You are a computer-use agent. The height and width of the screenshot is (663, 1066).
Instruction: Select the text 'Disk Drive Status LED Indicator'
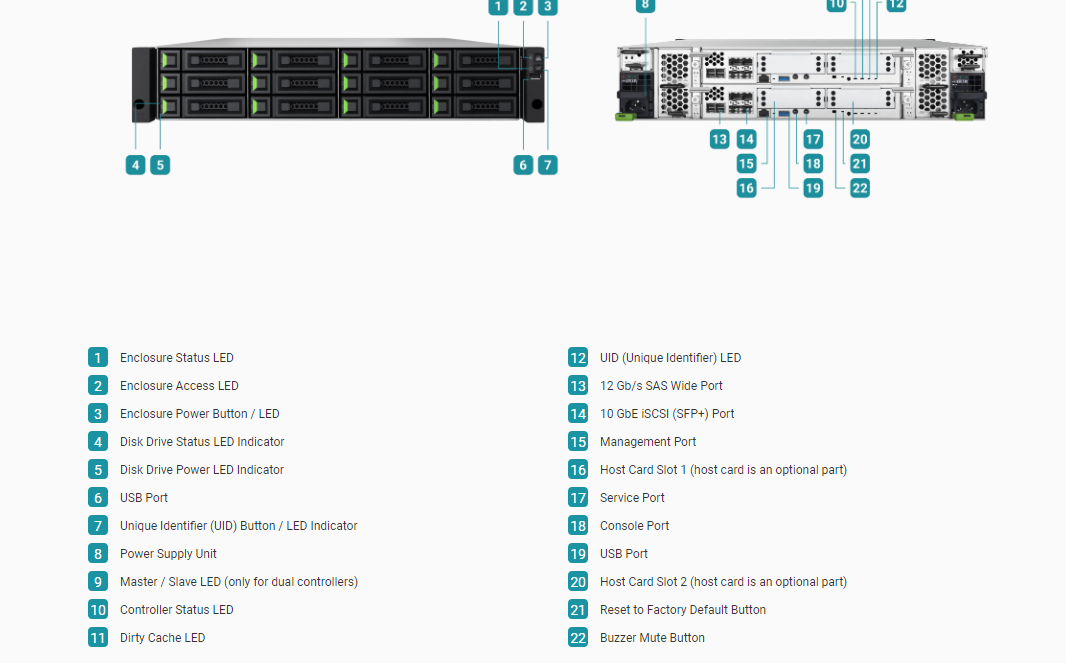coord(202,441)
